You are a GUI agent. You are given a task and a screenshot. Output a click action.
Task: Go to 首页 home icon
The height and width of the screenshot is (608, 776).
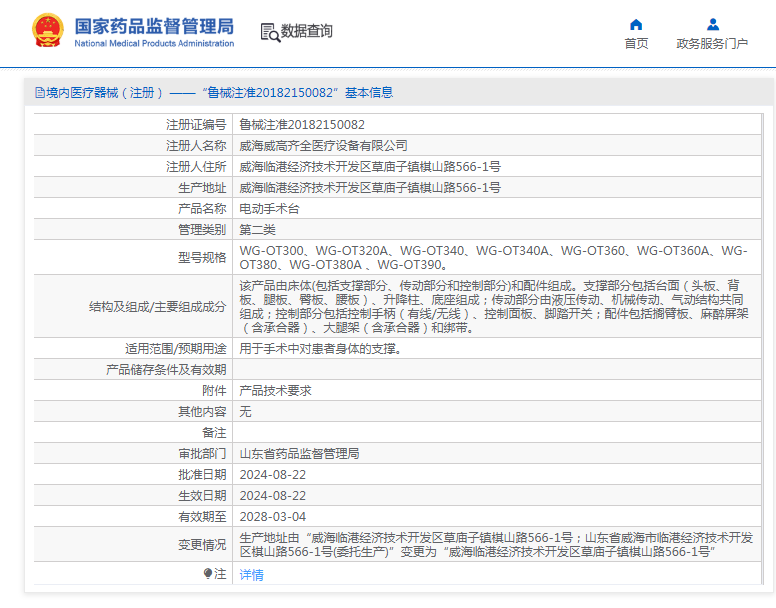tap(636, 24)
